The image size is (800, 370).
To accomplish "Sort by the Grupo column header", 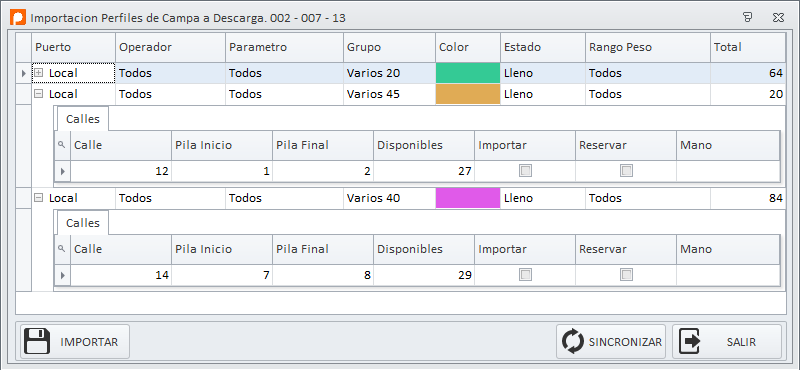I will pyautogui.click(x=389, y=47).
